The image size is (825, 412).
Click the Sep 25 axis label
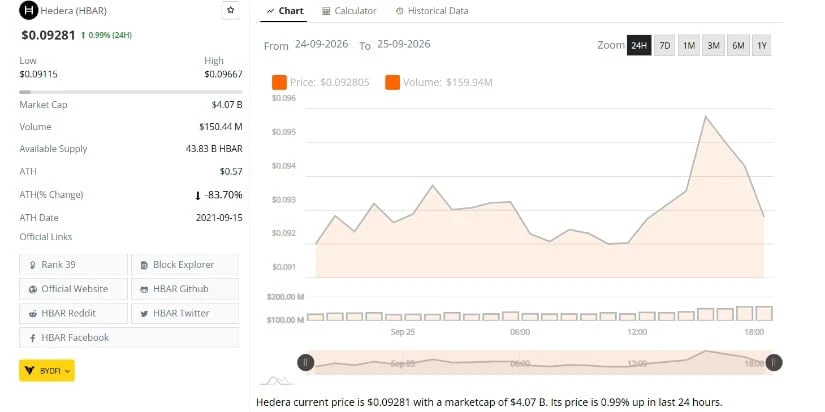point(403,332)
